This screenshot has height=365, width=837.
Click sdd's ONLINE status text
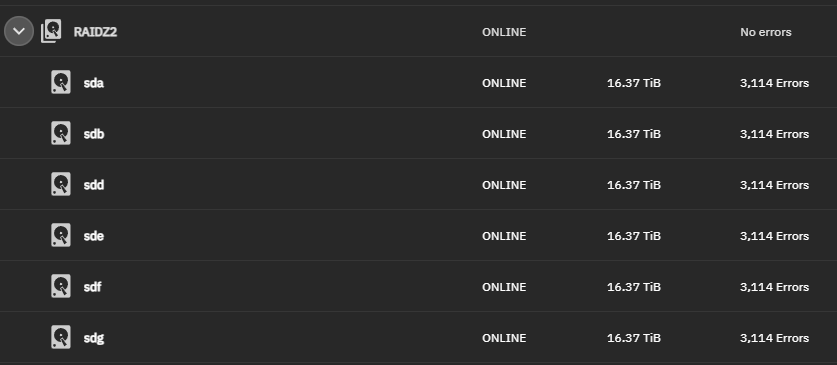[504, 185]
